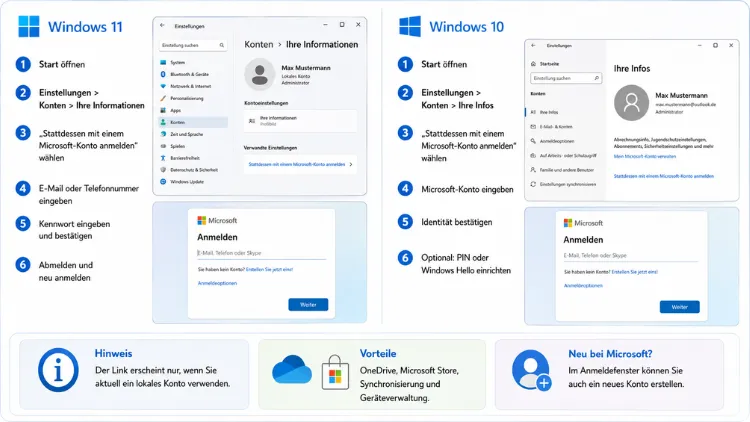Go back using arrow in Windows 10 Einstellungen
The image size is (750, 422).
click(x=533, y=45)
